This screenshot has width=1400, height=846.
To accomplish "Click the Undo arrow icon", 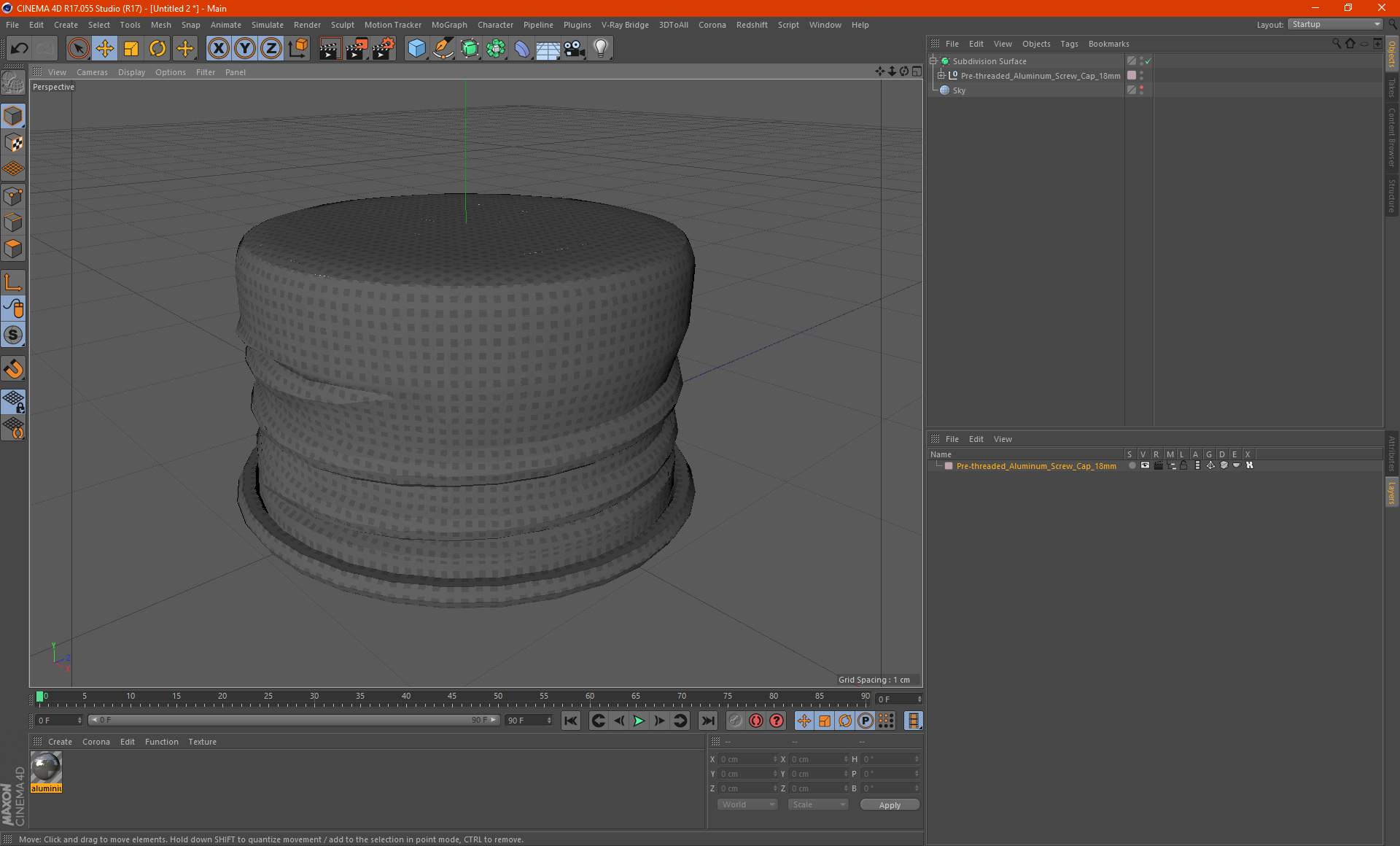I will (20, 49).
